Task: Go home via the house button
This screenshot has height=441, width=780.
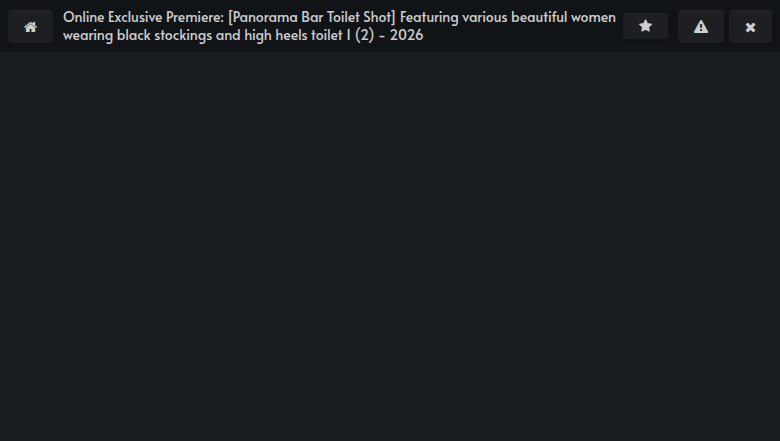Action: (x=30, y=27)
